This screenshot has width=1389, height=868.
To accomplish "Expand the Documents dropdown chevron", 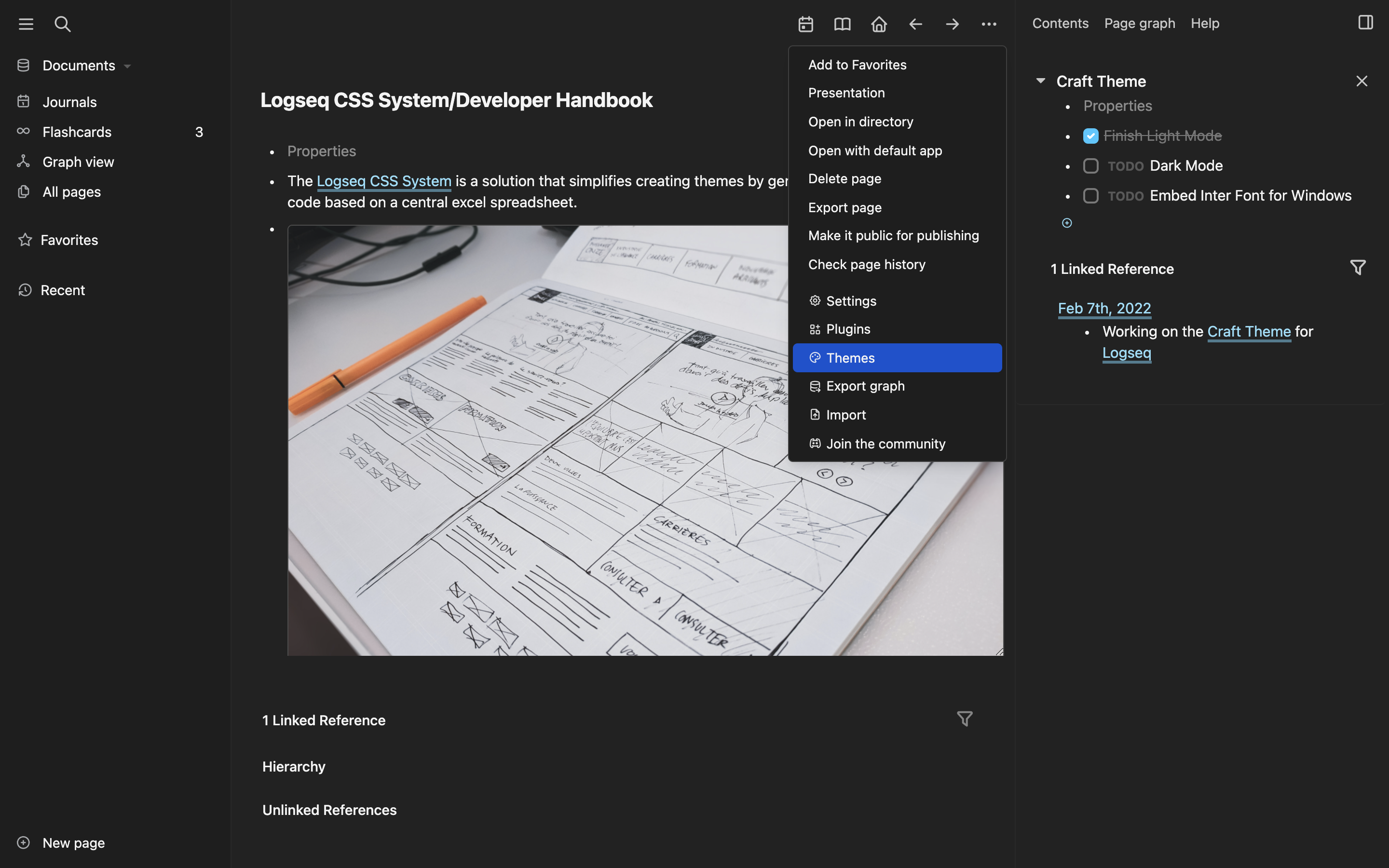I will (127, 66).
